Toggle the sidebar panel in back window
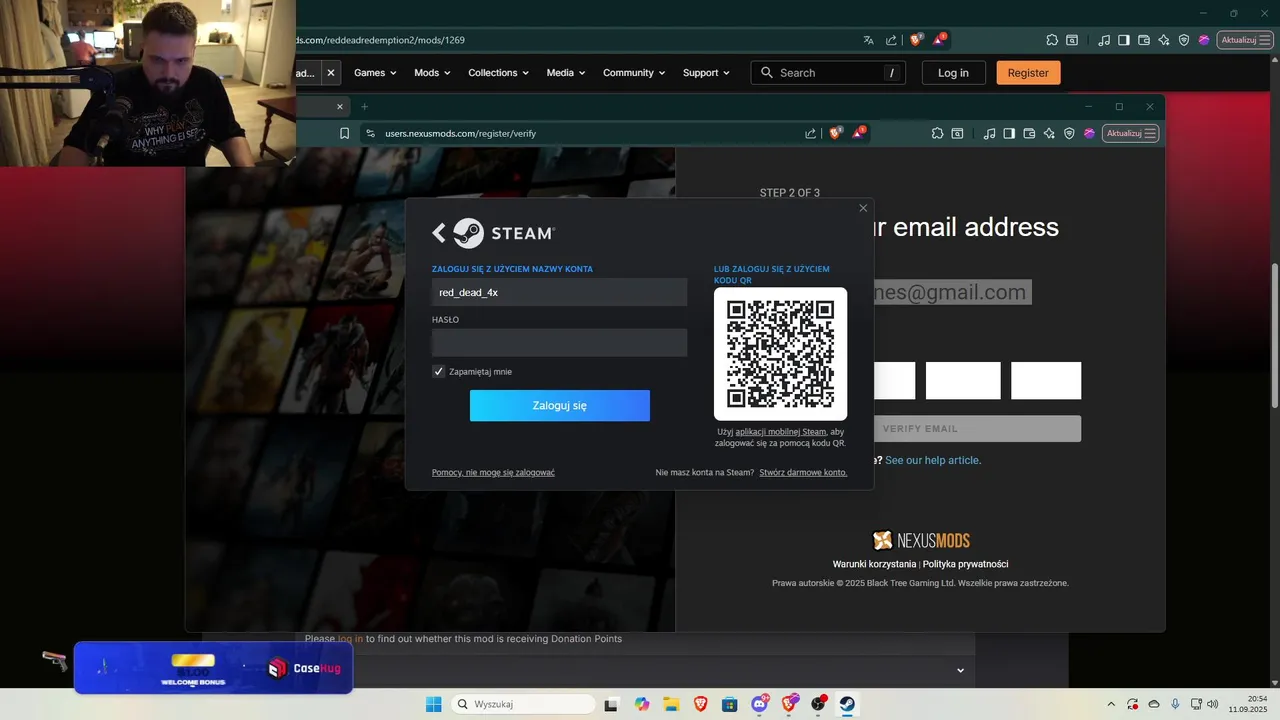The width and height of the screenshot is (1280, 720). (x=1124, y=40)
